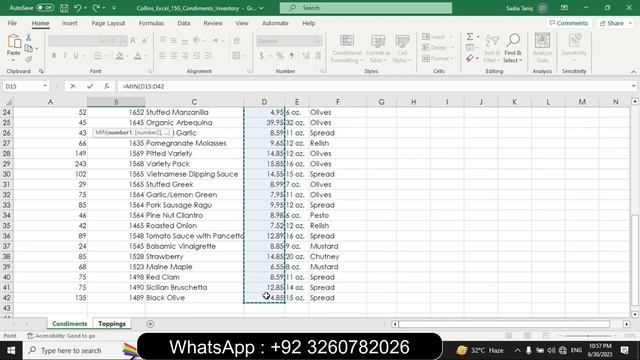Toggle Wrap Text button

237,41
